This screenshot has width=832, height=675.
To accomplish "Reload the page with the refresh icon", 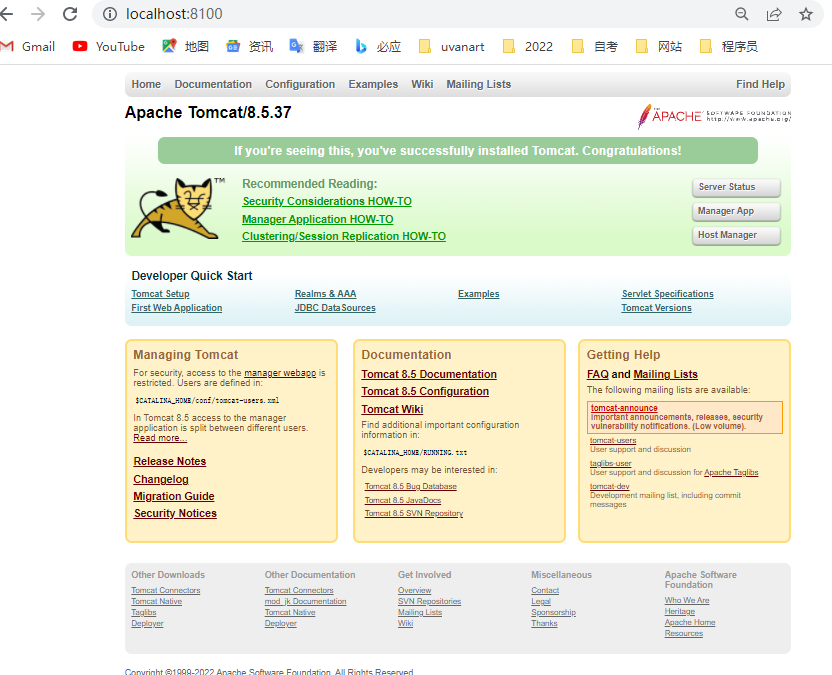I will point(70,14).
